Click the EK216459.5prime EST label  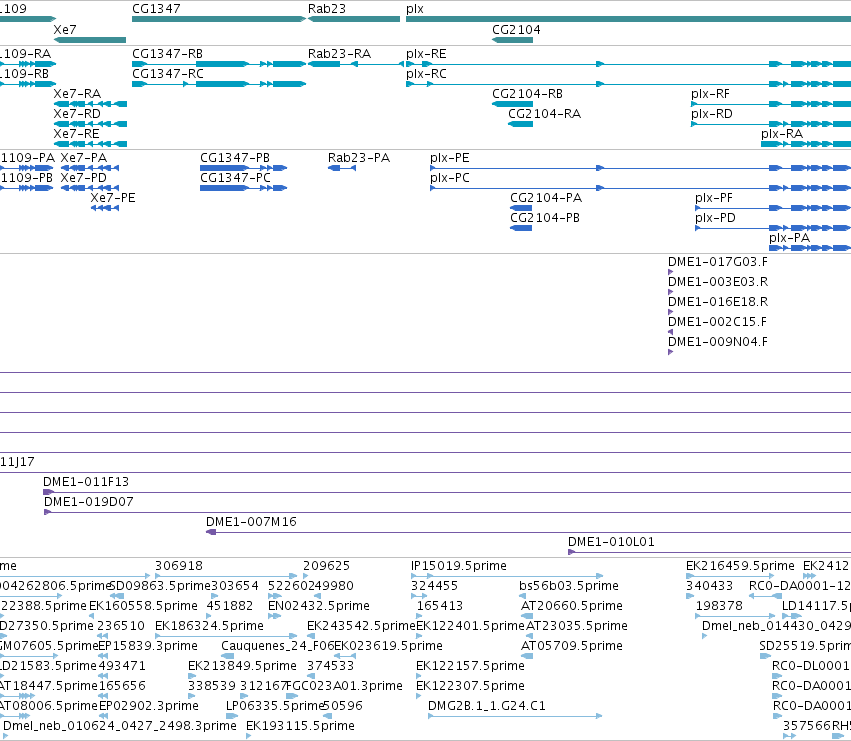point(740,566)
